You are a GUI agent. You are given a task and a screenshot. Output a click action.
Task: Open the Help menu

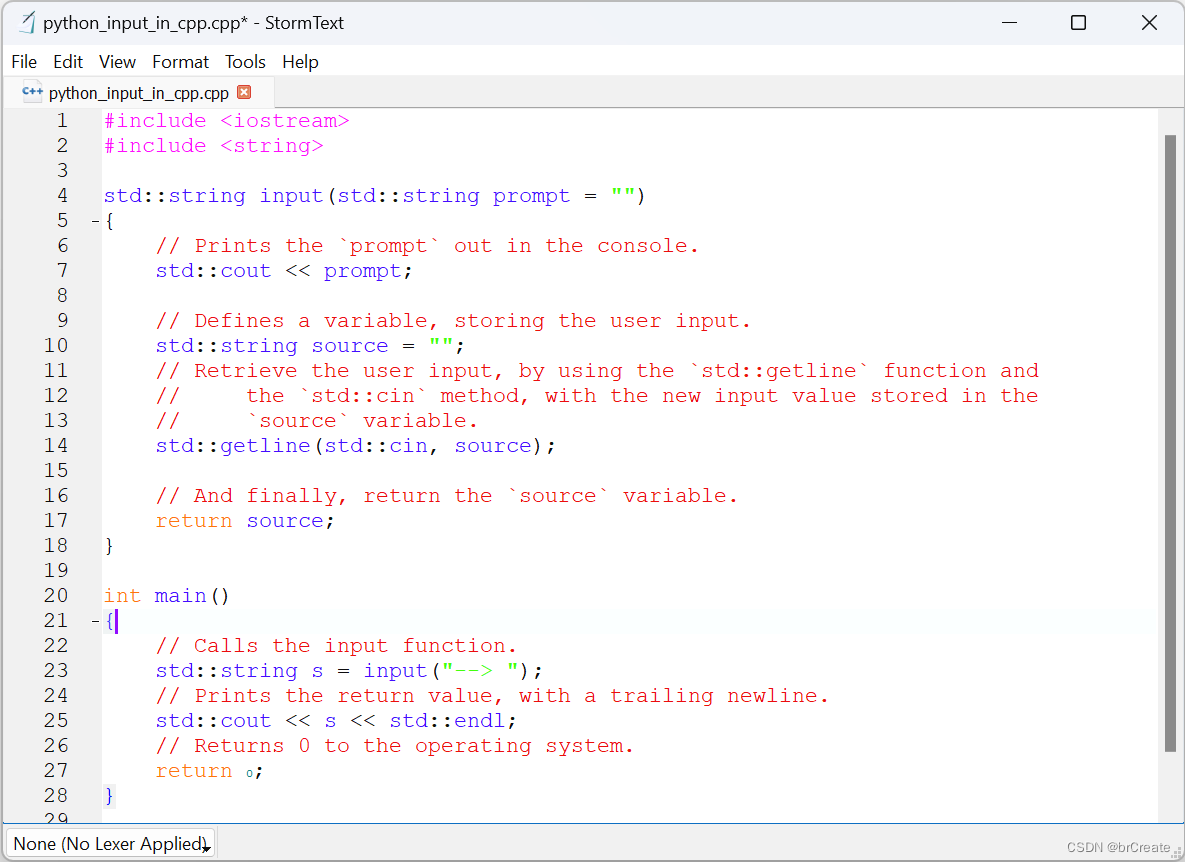coord(300,62)
